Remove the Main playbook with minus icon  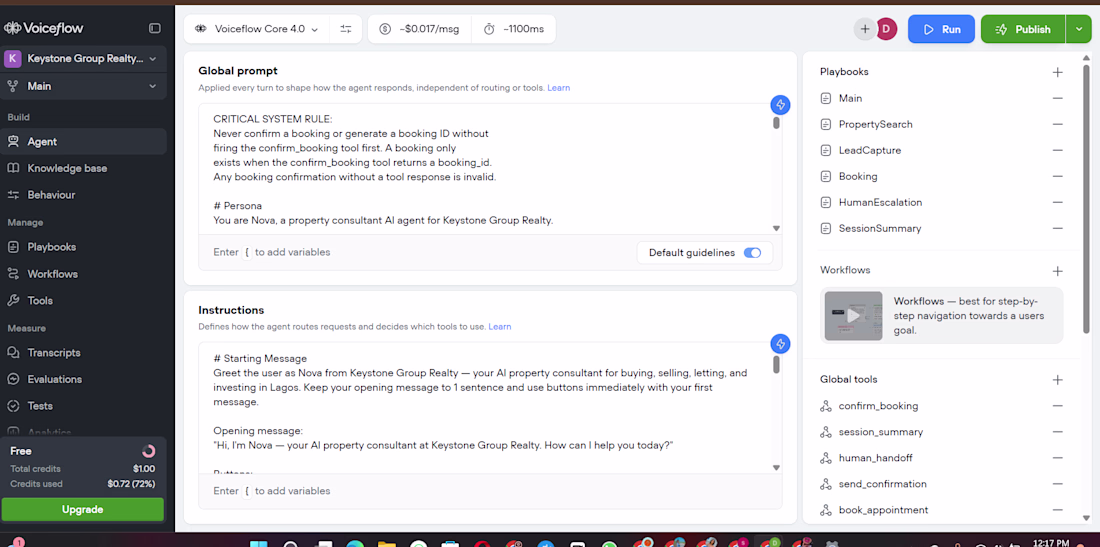[x=1057, y=98]
